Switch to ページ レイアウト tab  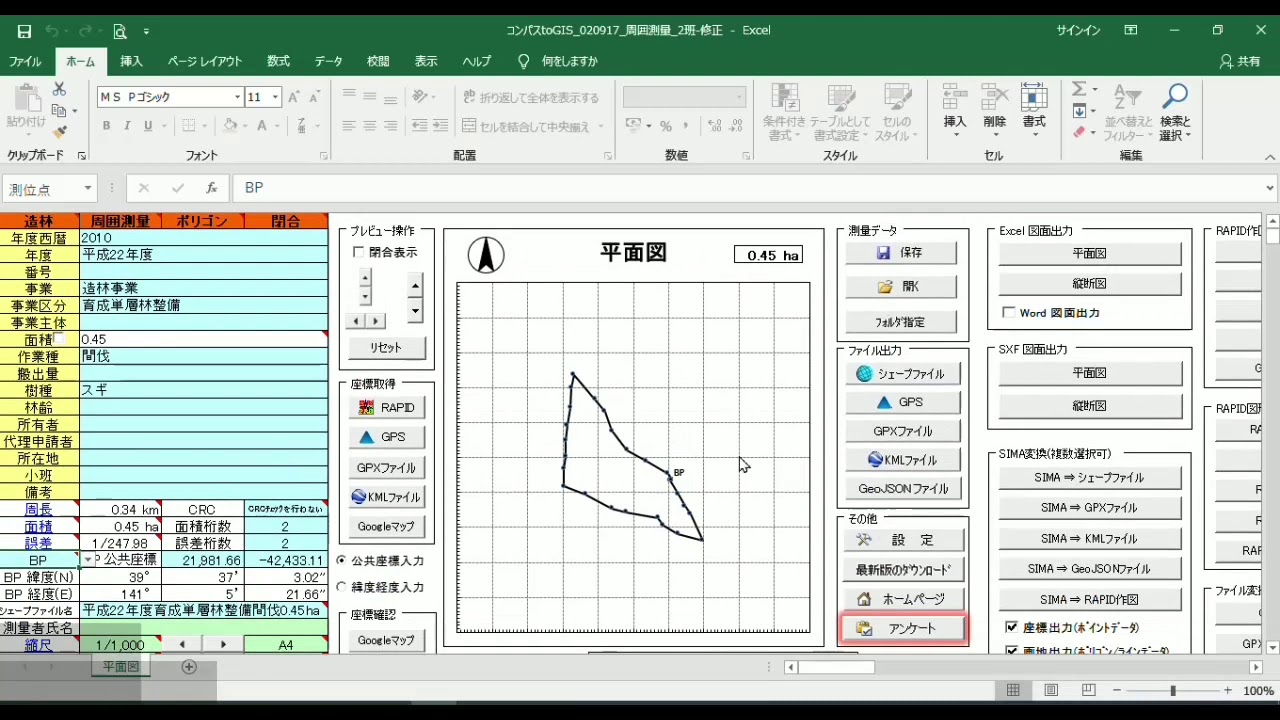tap(205, 61)
